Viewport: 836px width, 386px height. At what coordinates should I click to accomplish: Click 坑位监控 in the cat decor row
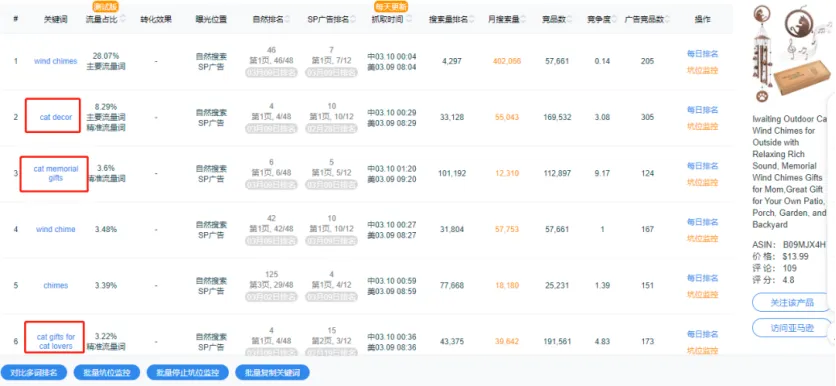click(702, 126)
